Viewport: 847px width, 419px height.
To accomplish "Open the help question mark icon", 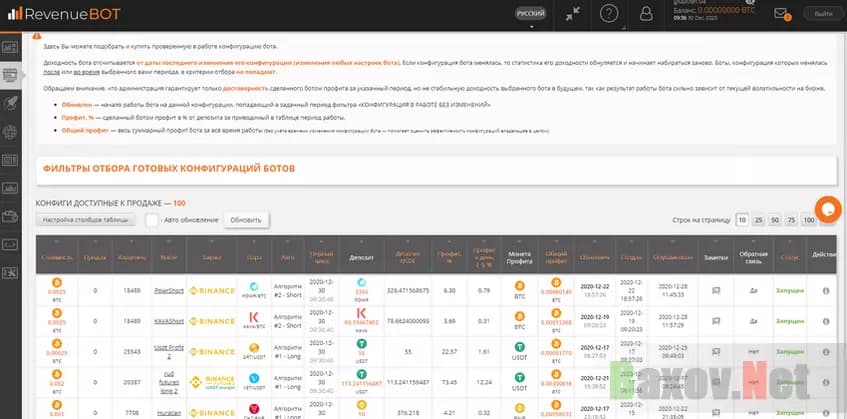I will [609, 13].
